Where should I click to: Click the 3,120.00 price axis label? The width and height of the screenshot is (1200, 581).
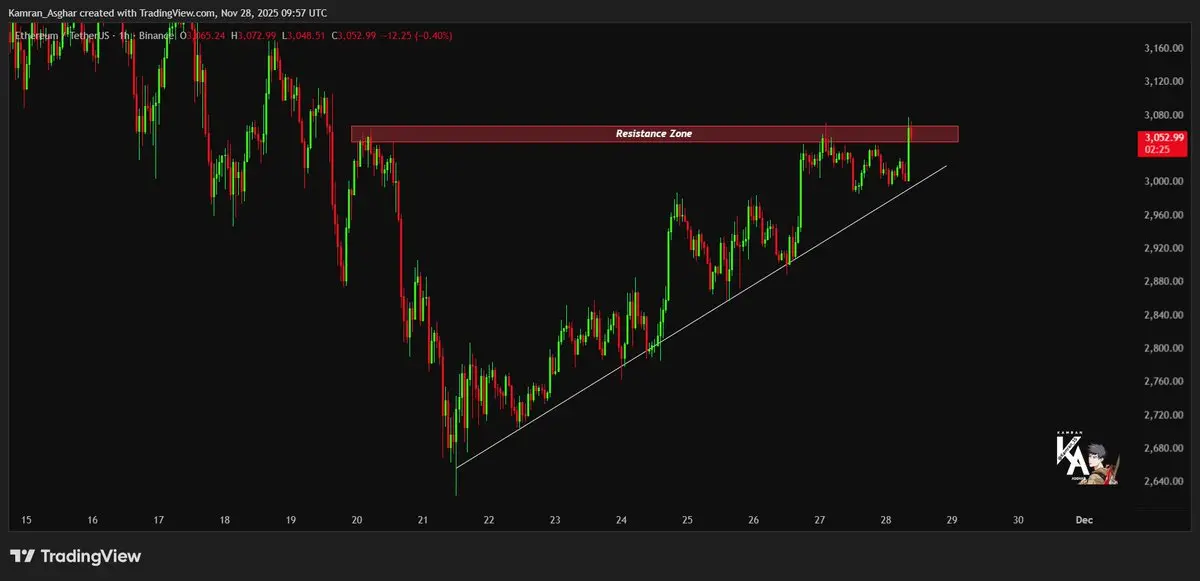click(x=1162, y=81)
